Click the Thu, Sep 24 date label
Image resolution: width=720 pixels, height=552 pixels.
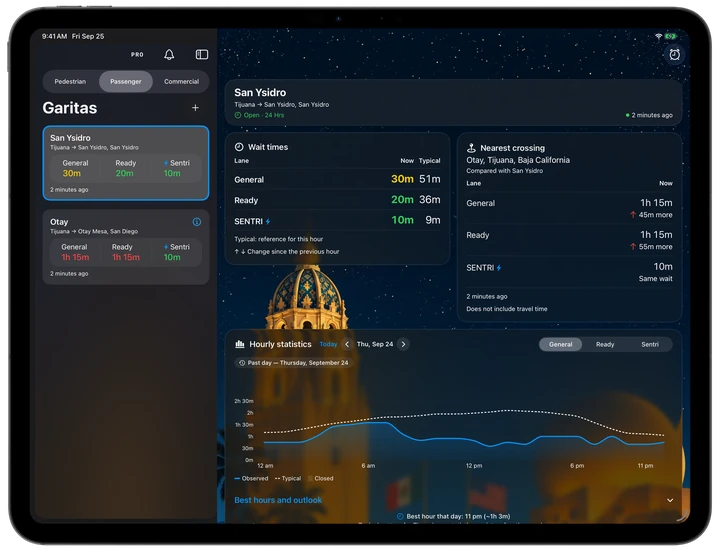click(x=375, y=344)
